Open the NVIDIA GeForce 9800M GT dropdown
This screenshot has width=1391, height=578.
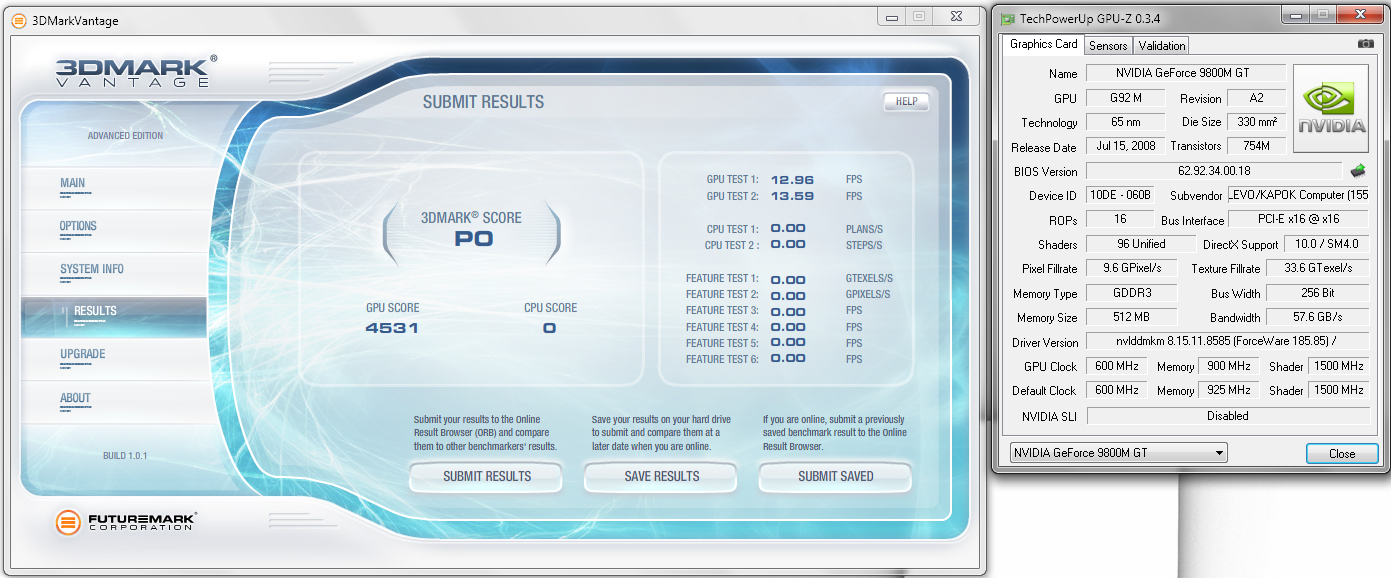point(1118,453)
